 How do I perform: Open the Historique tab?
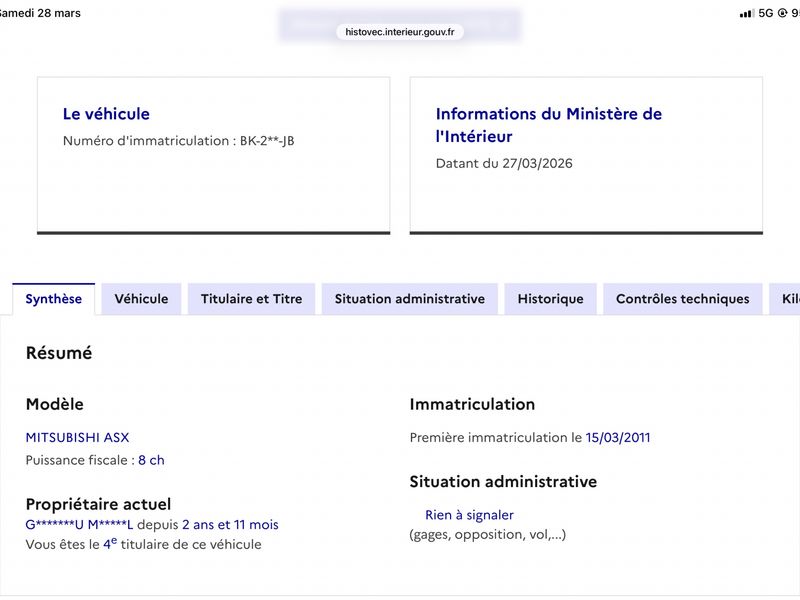coord(551,299)
